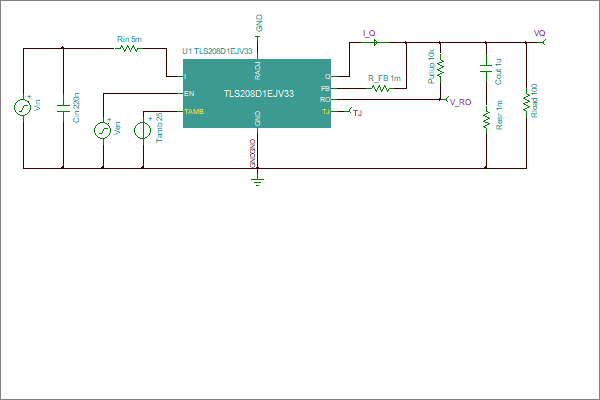Click the RO pin label on the IC
This screenshot has width=600, height=400.
325,100
